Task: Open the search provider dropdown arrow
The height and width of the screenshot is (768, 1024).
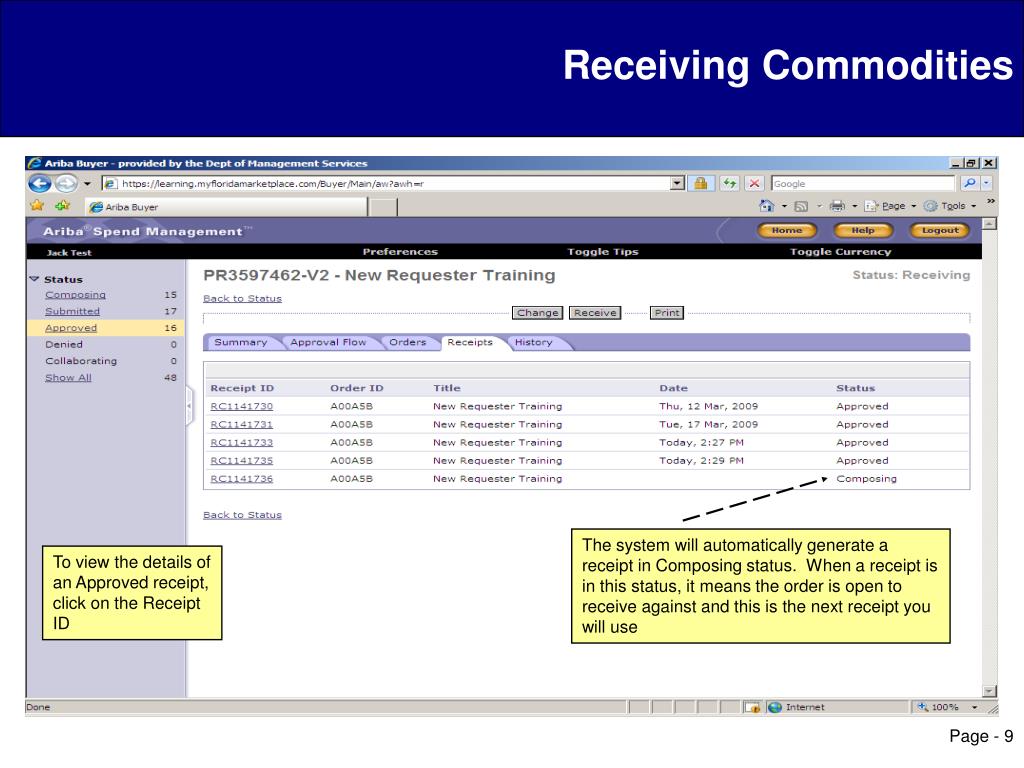Action: coord(987,184)
